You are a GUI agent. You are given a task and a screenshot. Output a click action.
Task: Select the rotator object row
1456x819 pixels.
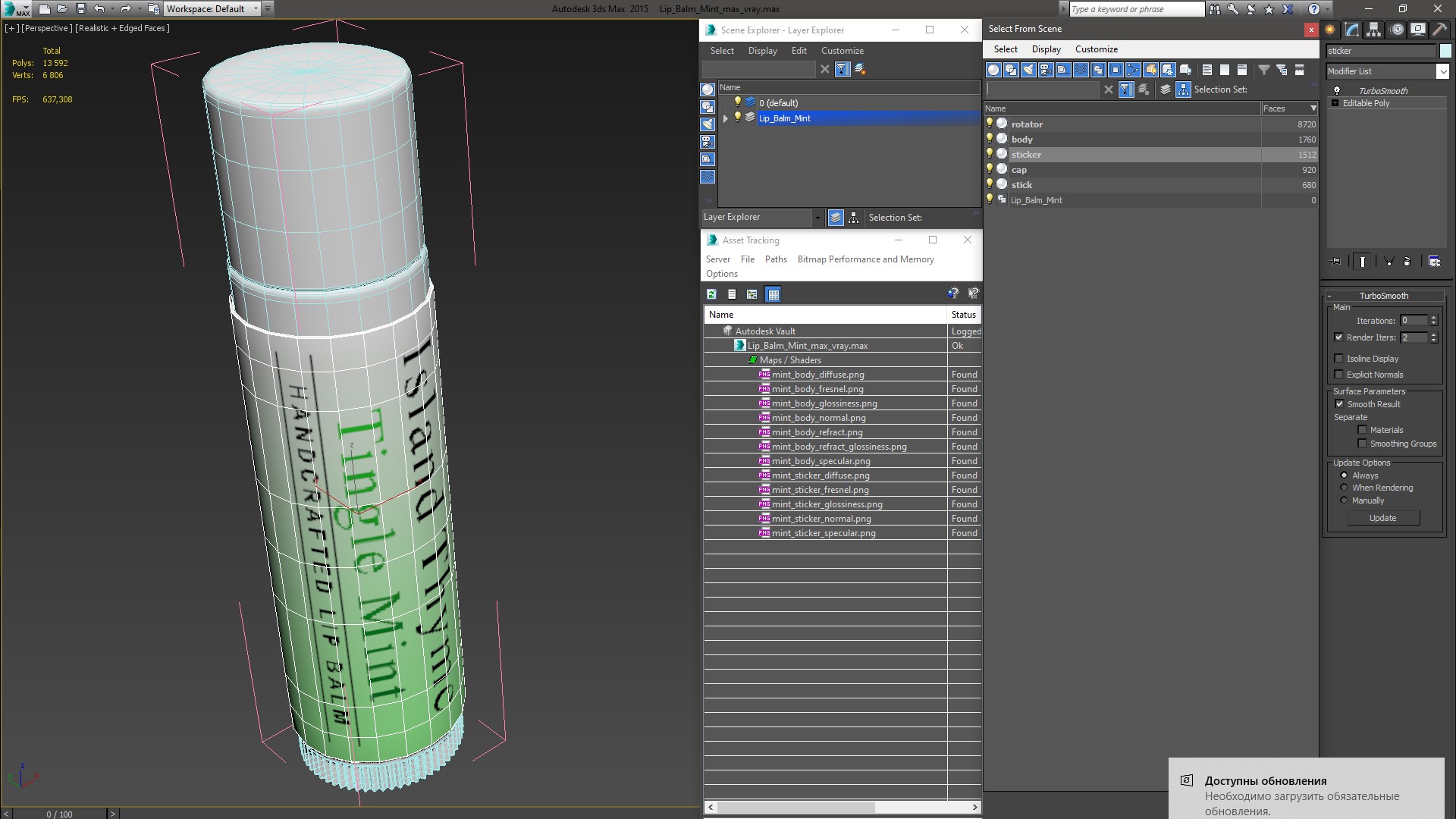[1150, 124]
